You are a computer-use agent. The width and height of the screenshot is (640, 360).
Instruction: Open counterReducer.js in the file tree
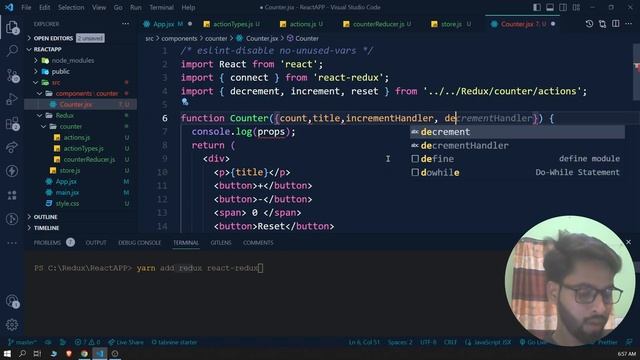tap(89, 160)
